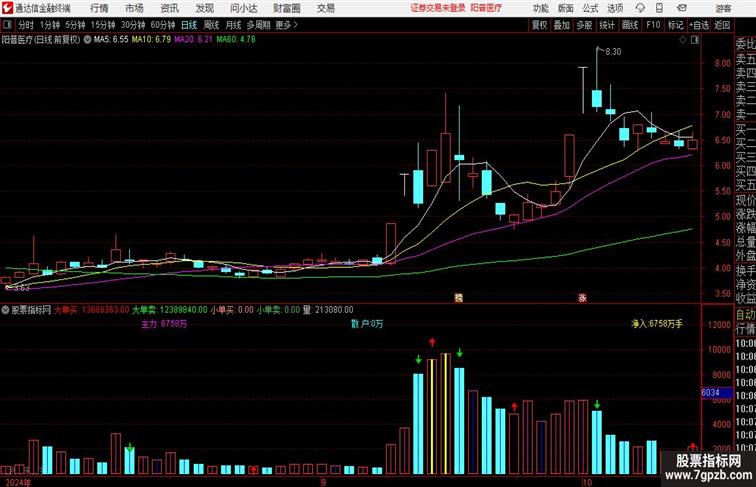The width and height of the screenshot is (756, 487).
Task: Click the 阳普医疗 stock name in title bar
Action: (486, 8)
